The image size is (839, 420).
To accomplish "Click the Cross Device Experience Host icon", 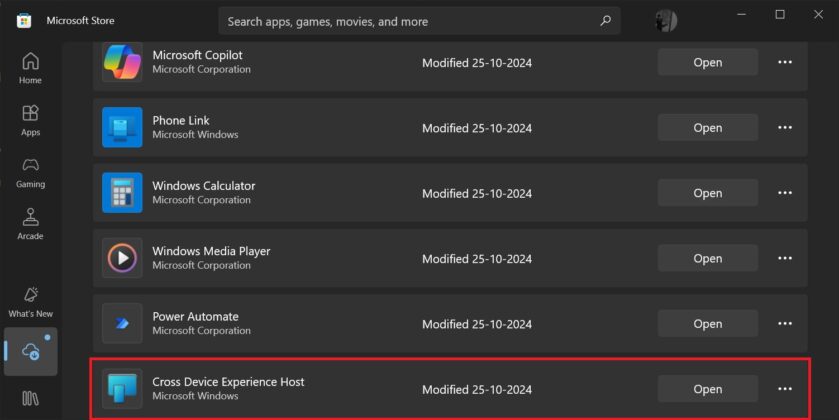I will tap(122, 389).
